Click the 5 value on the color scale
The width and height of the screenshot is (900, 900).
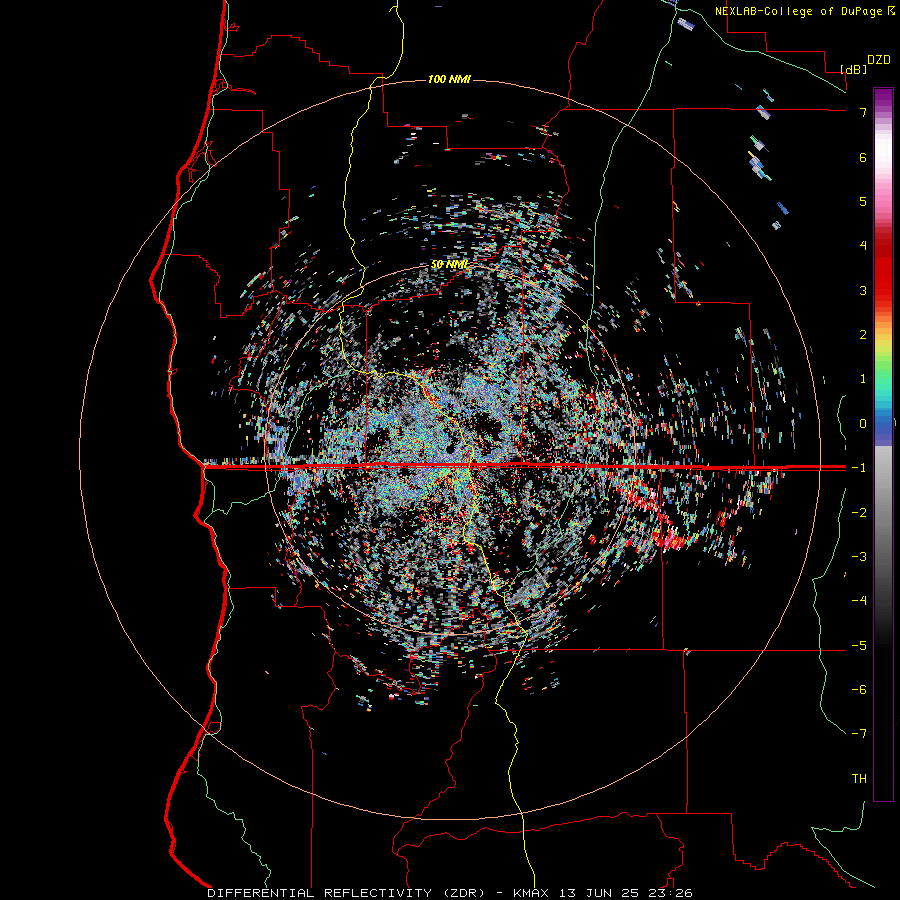tap(863, 201)
